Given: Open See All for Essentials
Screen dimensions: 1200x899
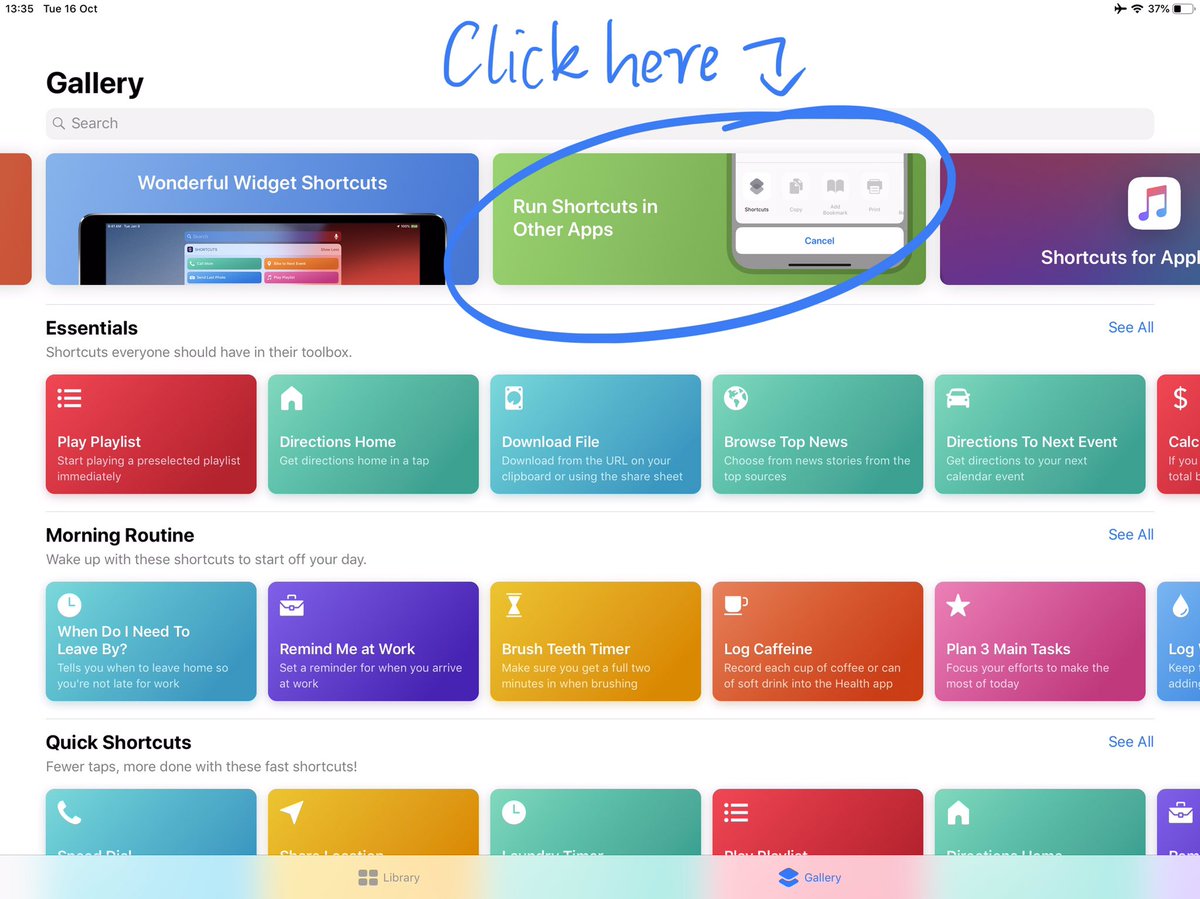Looking at the screenshot, I should (x=1131, y=327).
